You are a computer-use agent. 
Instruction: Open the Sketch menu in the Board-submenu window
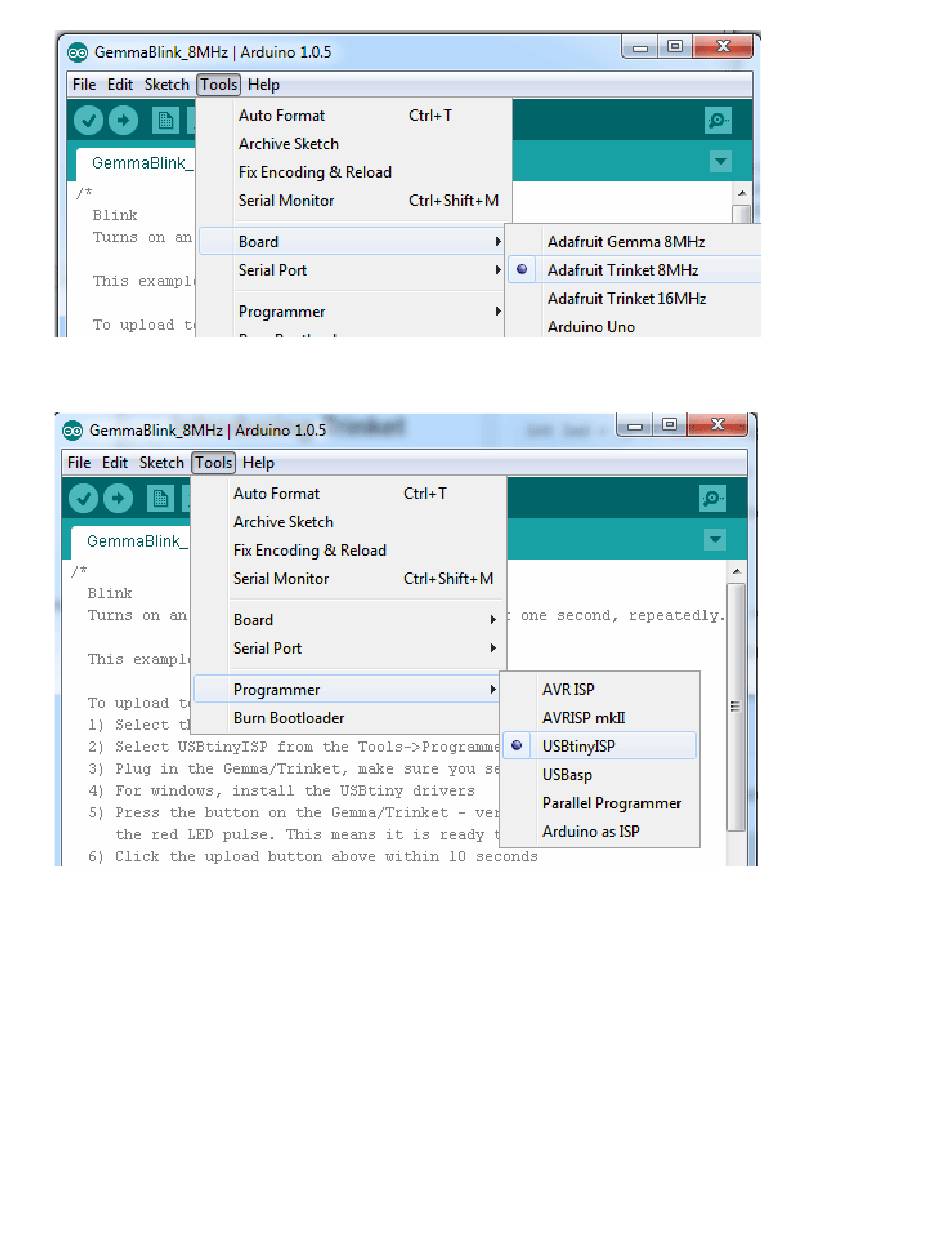pos(166,85)
